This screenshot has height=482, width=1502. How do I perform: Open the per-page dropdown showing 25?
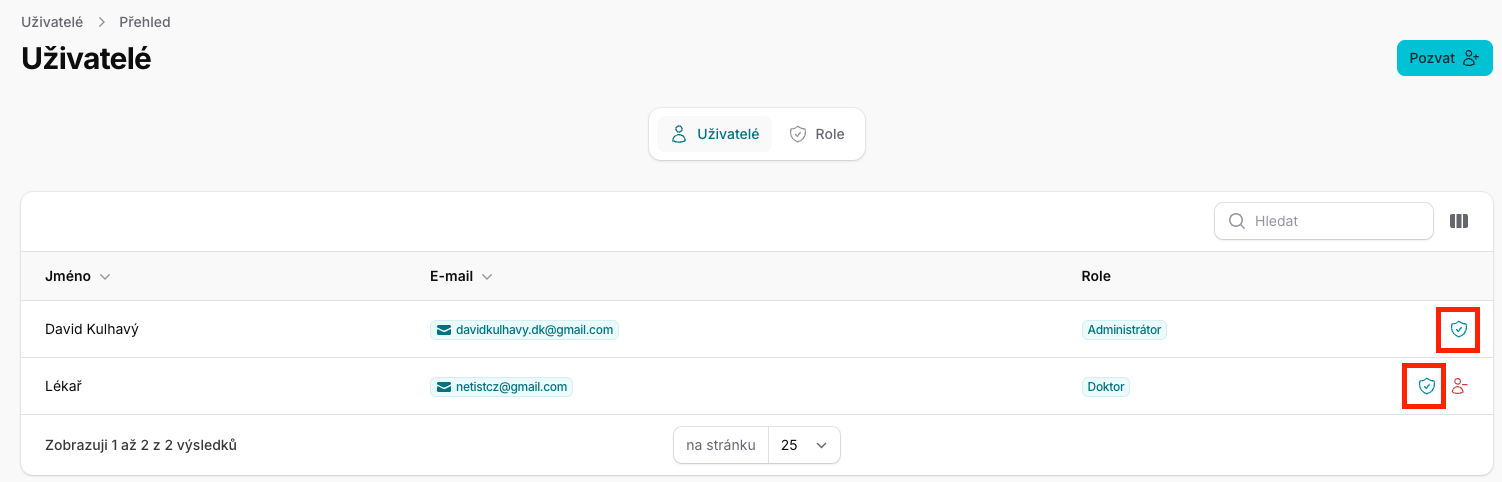(804, 445)
